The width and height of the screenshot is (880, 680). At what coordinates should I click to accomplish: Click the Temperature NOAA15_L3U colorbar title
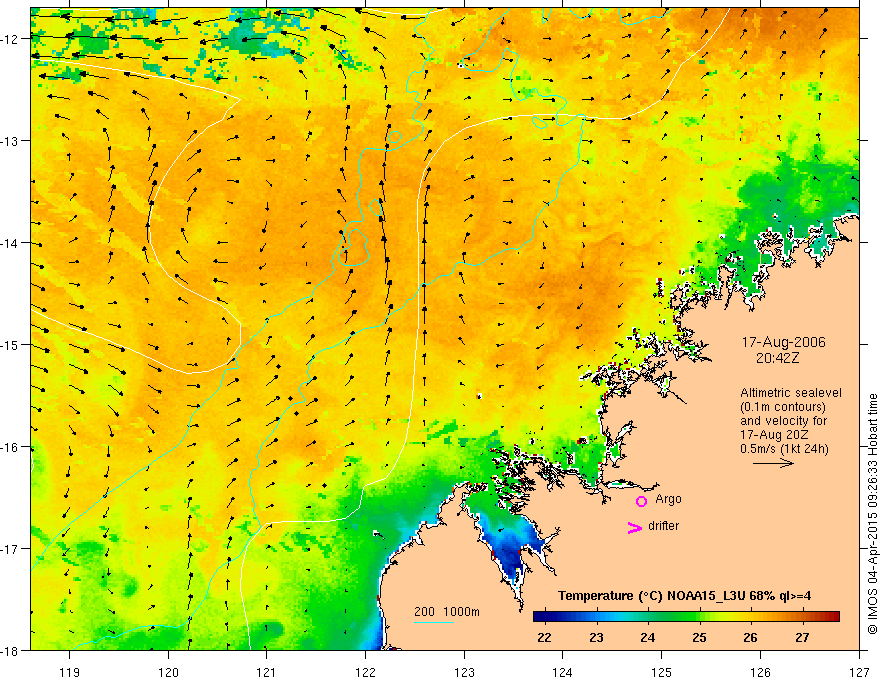684,596
